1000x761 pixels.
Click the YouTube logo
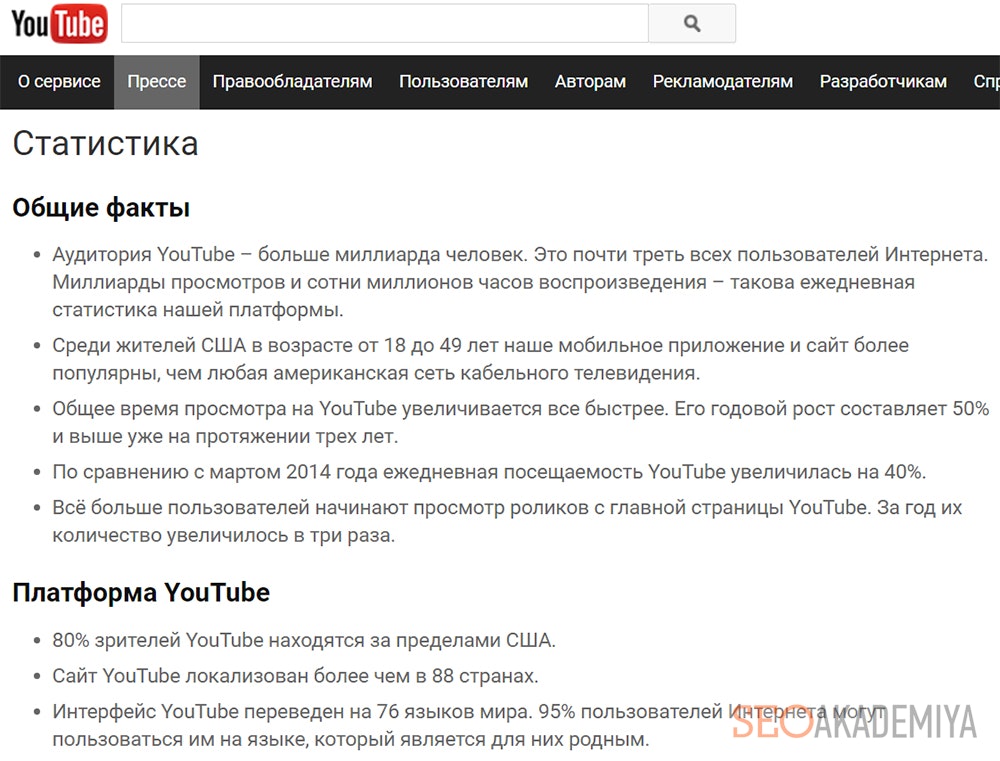pyautogui.click(x=59, y=24)
